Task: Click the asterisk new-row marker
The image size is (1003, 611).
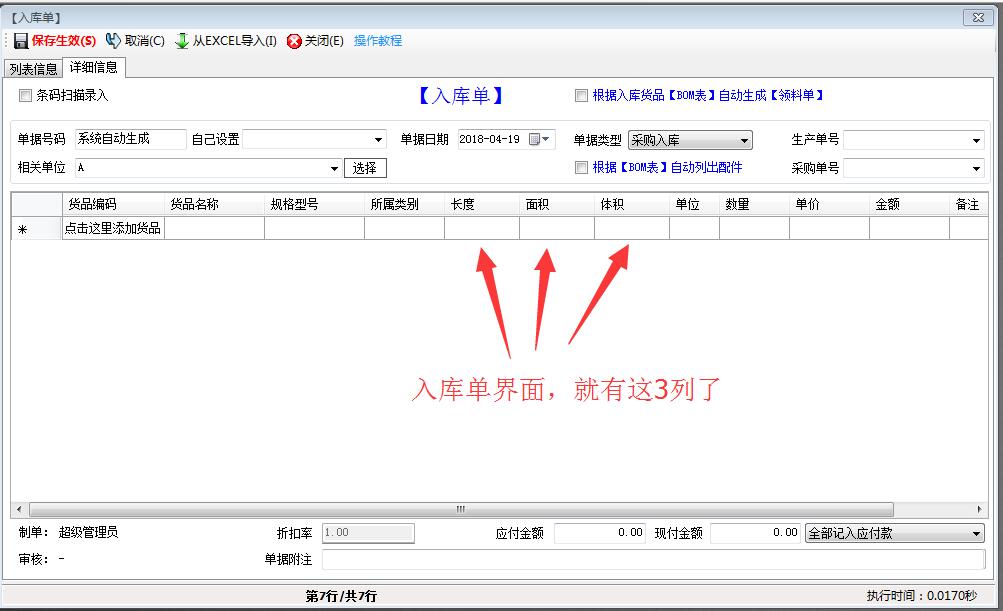Action: pos(22,229)
